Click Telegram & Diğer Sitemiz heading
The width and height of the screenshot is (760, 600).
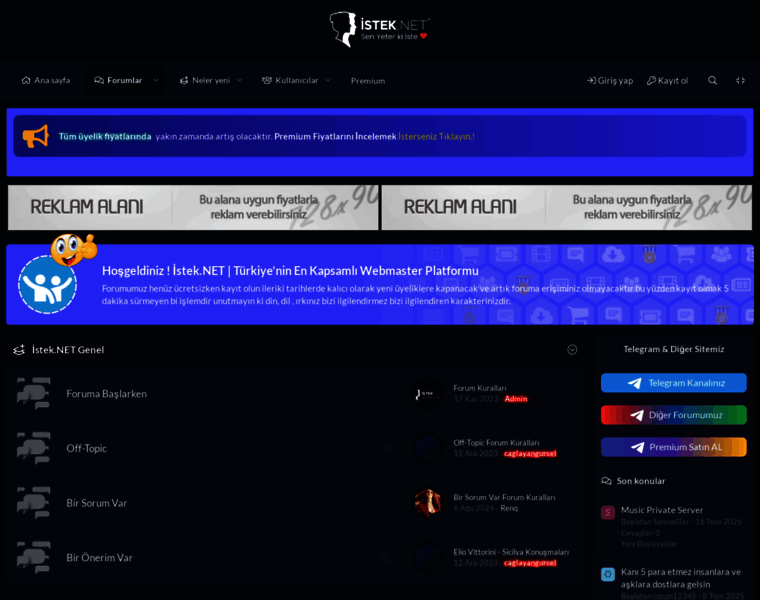(x=674, y=349)
